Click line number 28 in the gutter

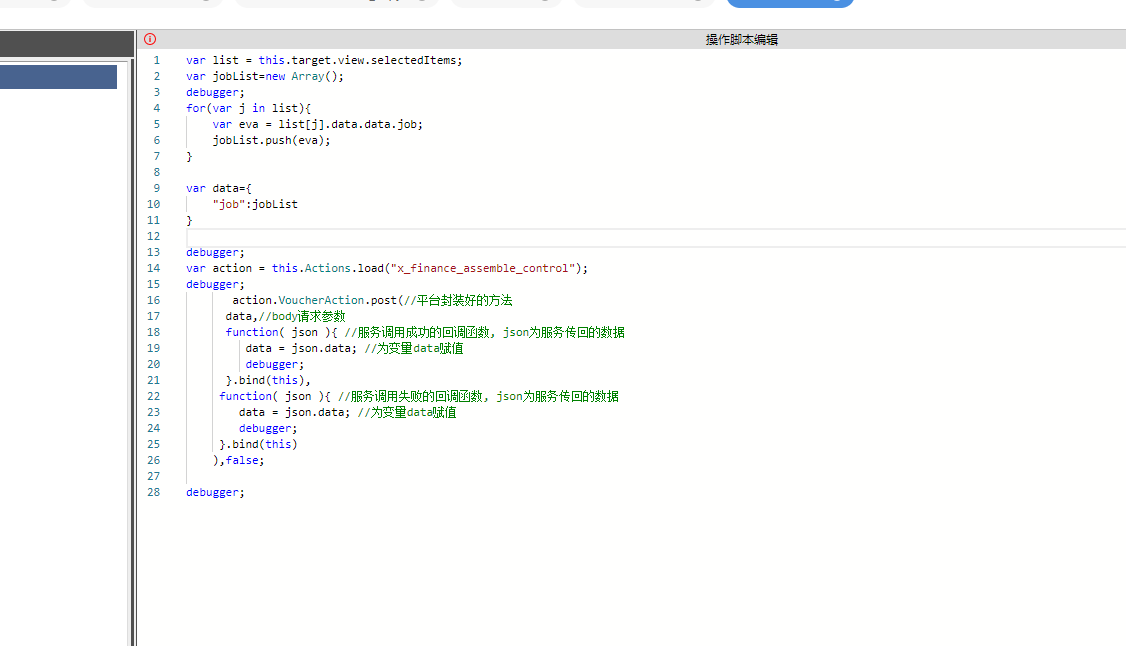tap(154, 492)
